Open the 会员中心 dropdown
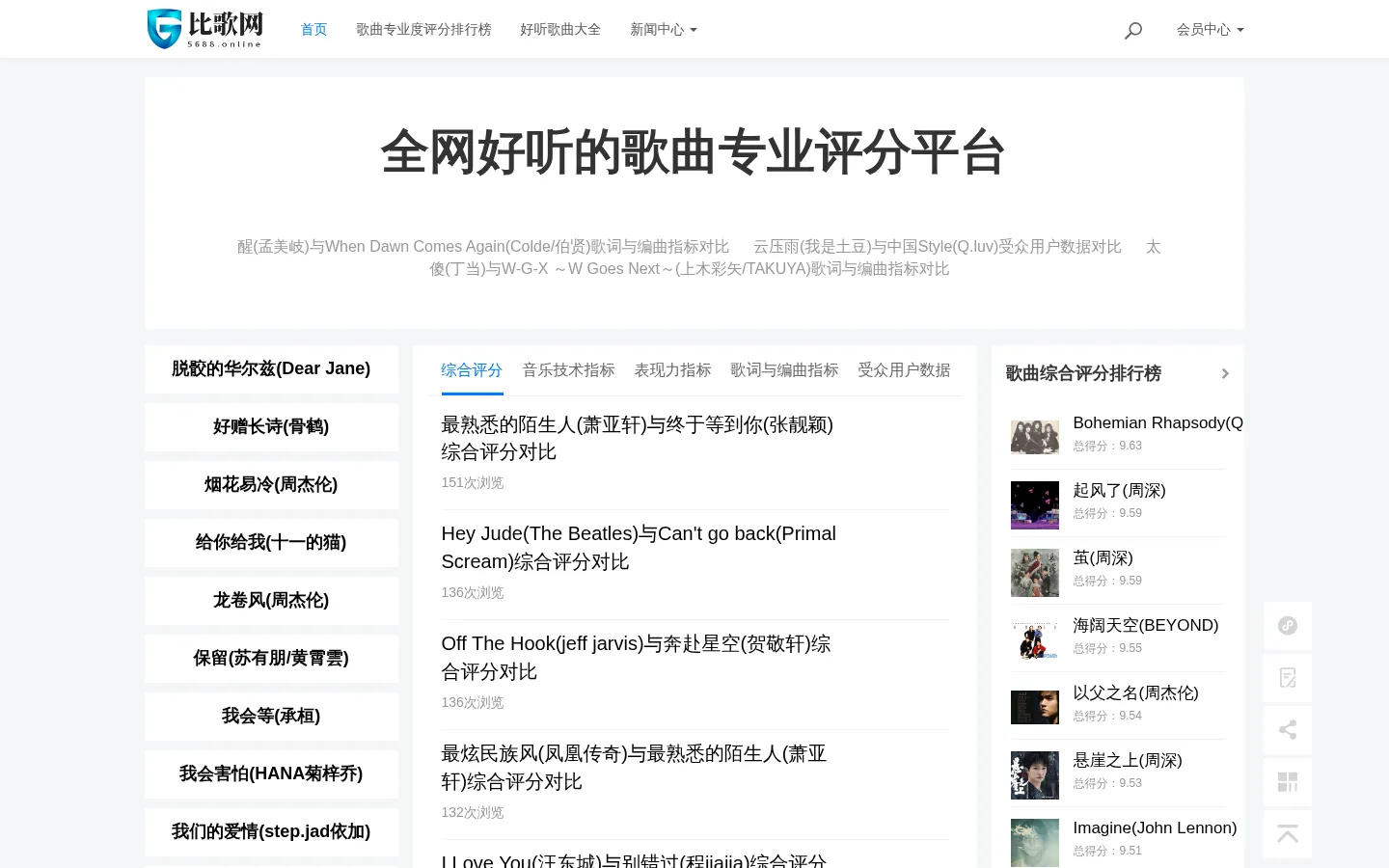 pyautogui.click(x=1211, y=30)
